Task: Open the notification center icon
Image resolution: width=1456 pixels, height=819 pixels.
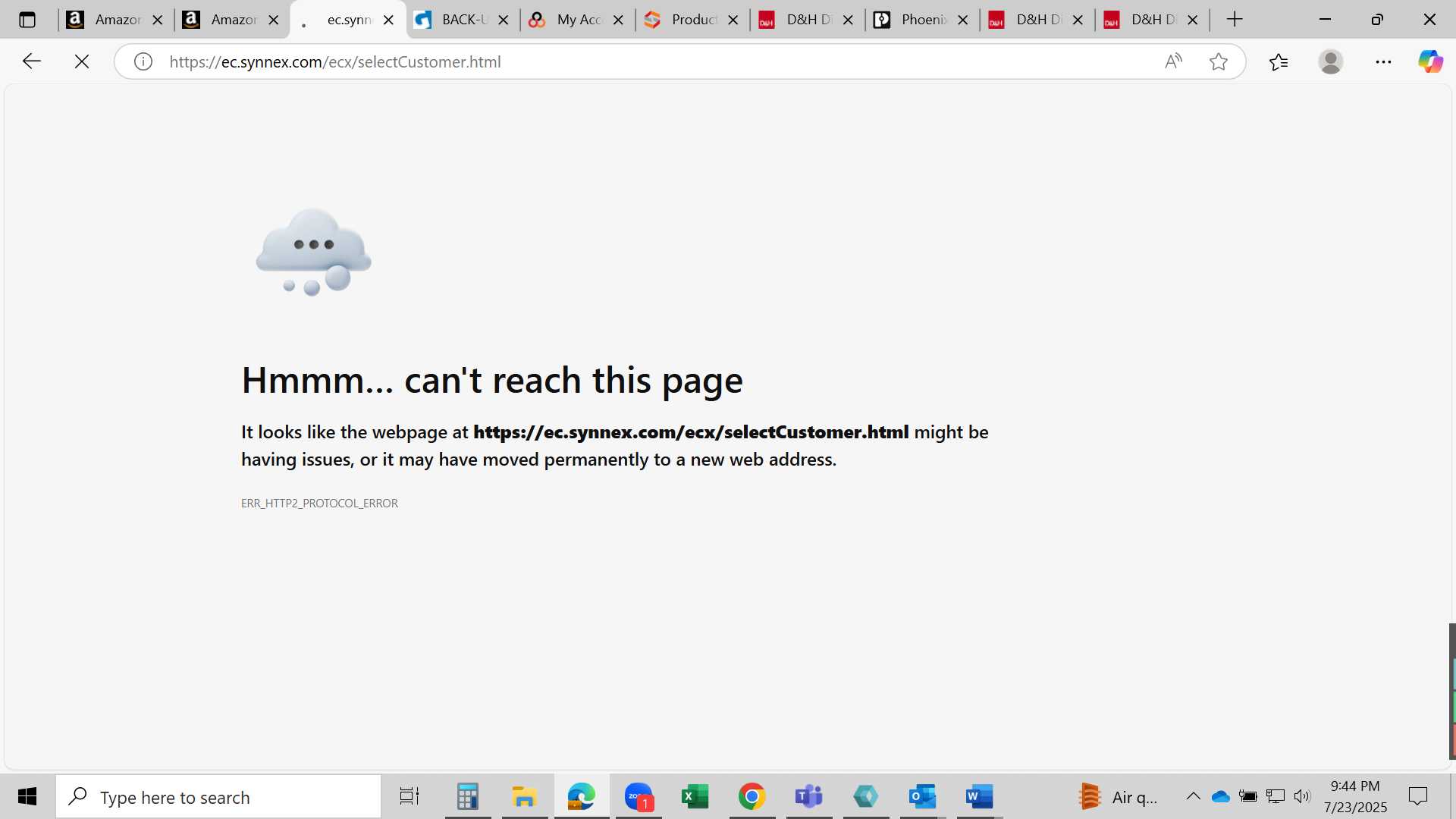Action: click(x=1417, y=796)
